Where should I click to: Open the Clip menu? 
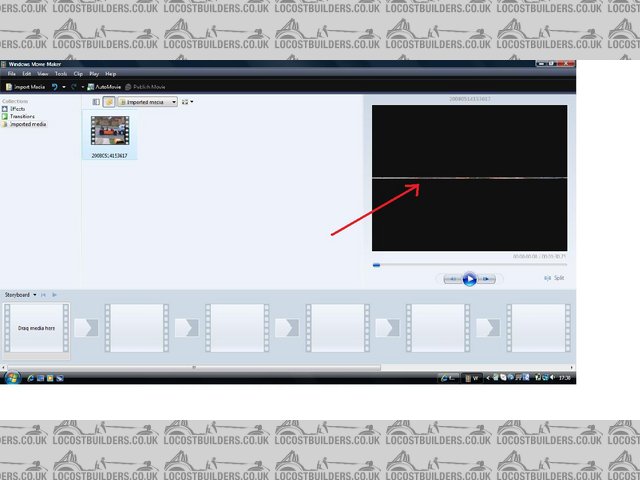tap(78, 74)
